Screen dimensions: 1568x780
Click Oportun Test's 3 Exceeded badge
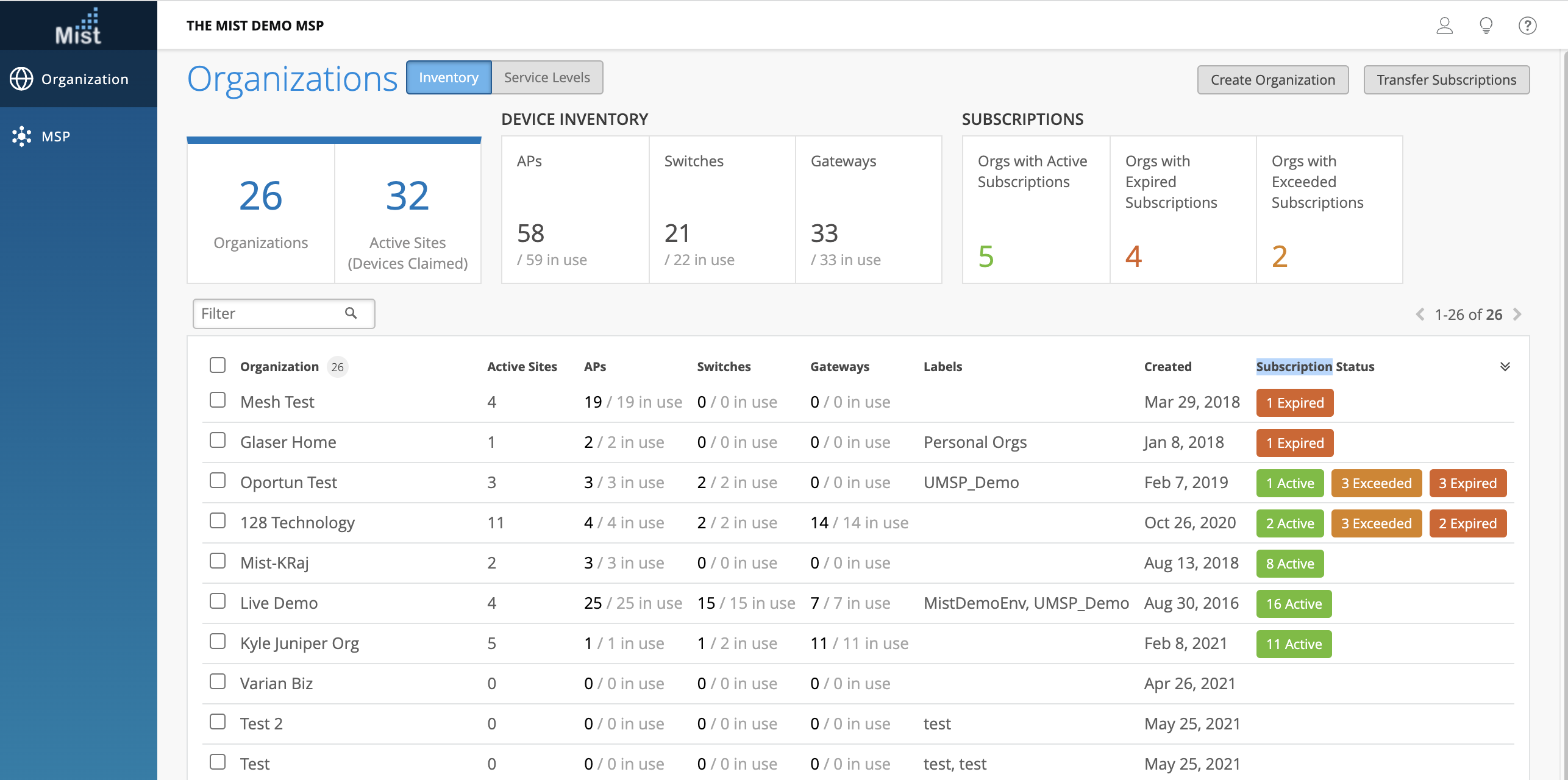tap(1376, 483)
